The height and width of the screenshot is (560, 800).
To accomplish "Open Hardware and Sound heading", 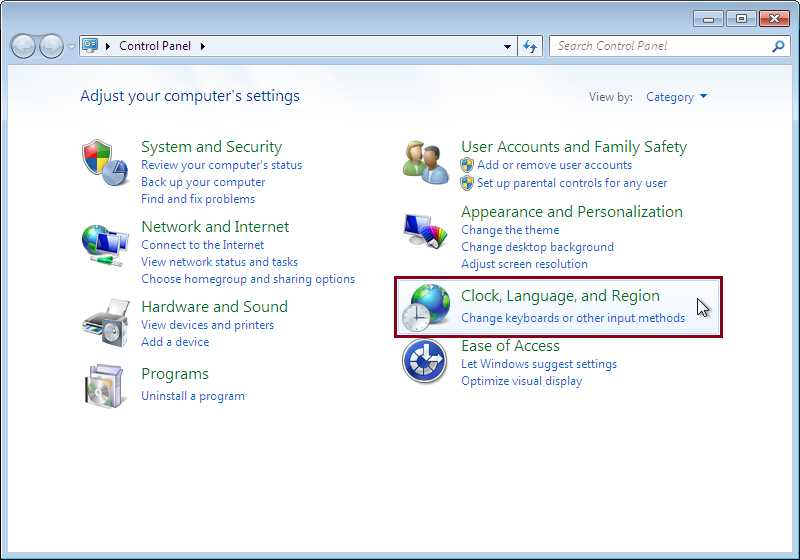I will click(x=214, y=307).
